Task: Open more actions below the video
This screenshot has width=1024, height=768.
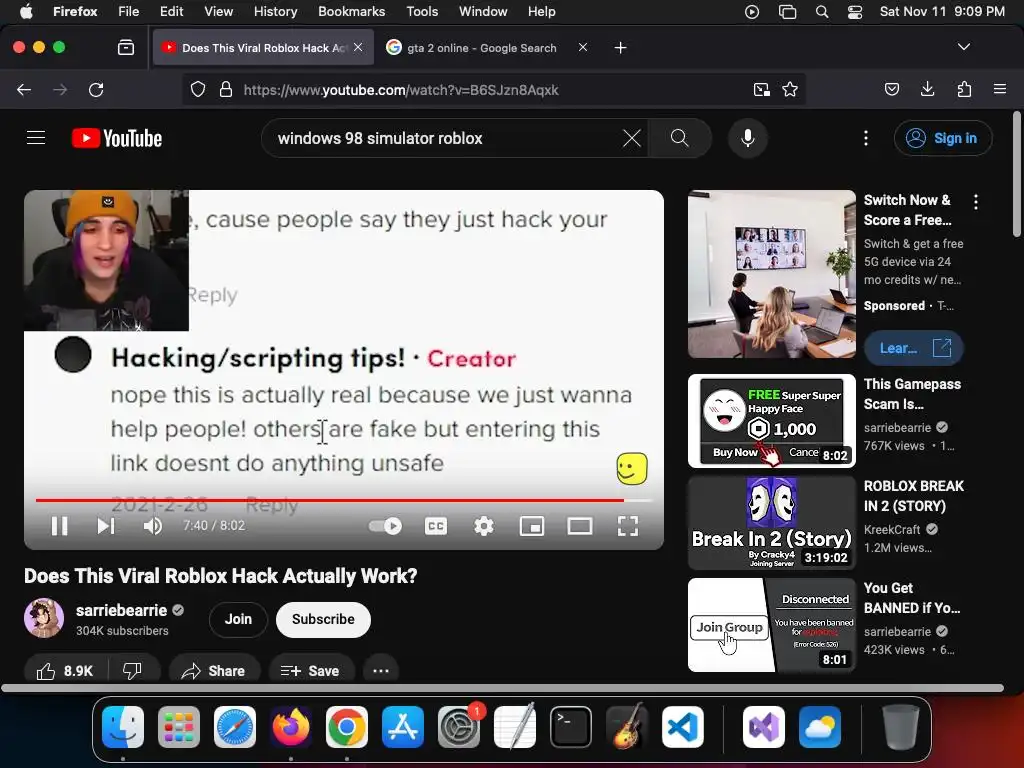Action: pos(381,671)
